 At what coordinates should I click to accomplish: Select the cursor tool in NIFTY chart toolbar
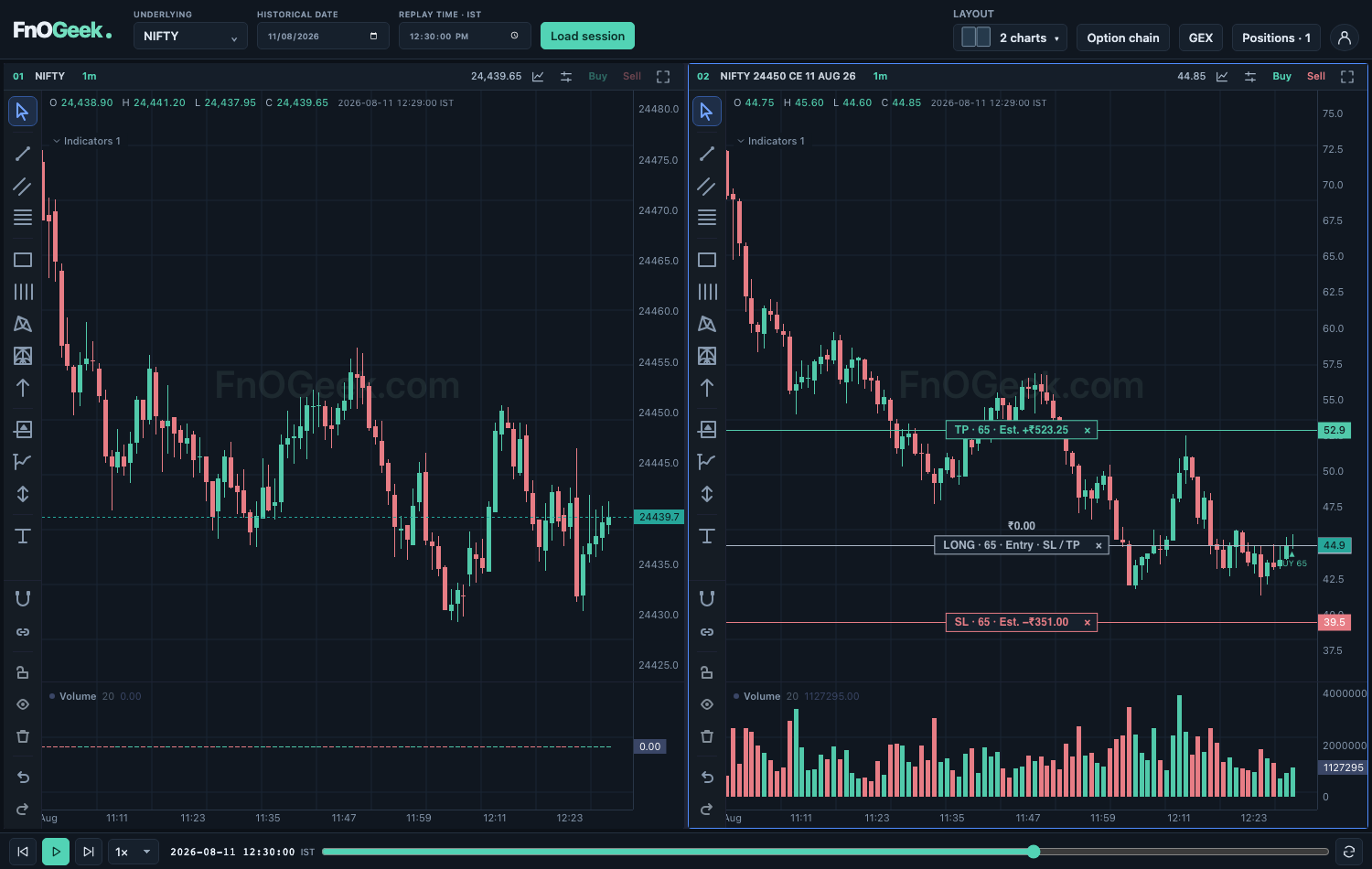coord(23,112)
